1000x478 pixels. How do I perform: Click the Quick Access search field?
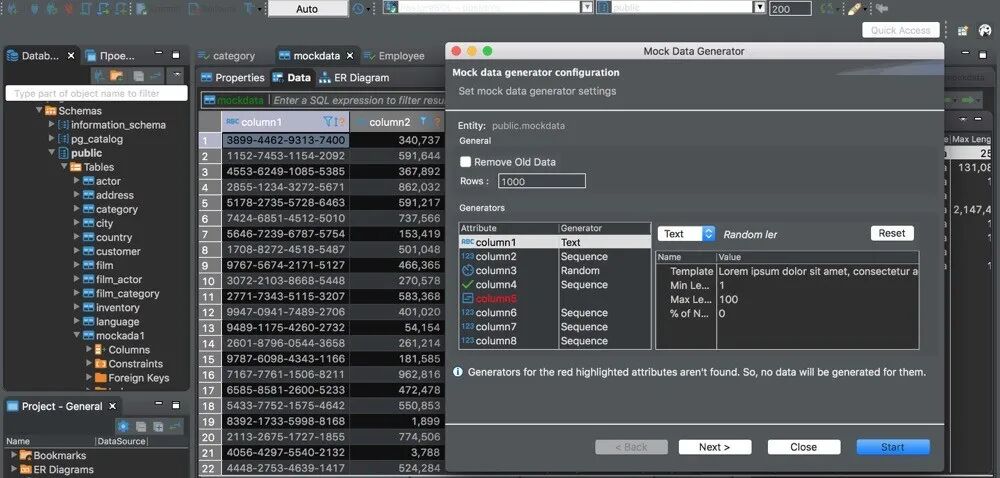pos(901,30)
